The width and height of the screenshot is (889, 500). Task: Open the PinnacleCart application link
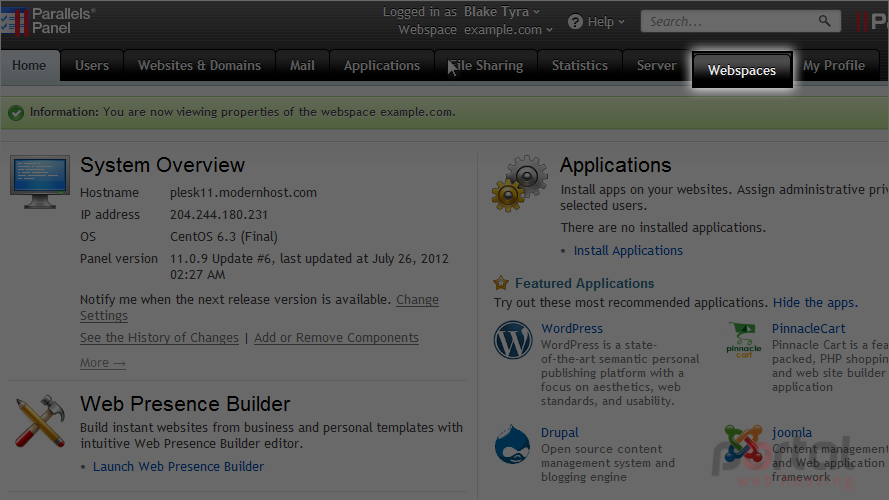808,329
